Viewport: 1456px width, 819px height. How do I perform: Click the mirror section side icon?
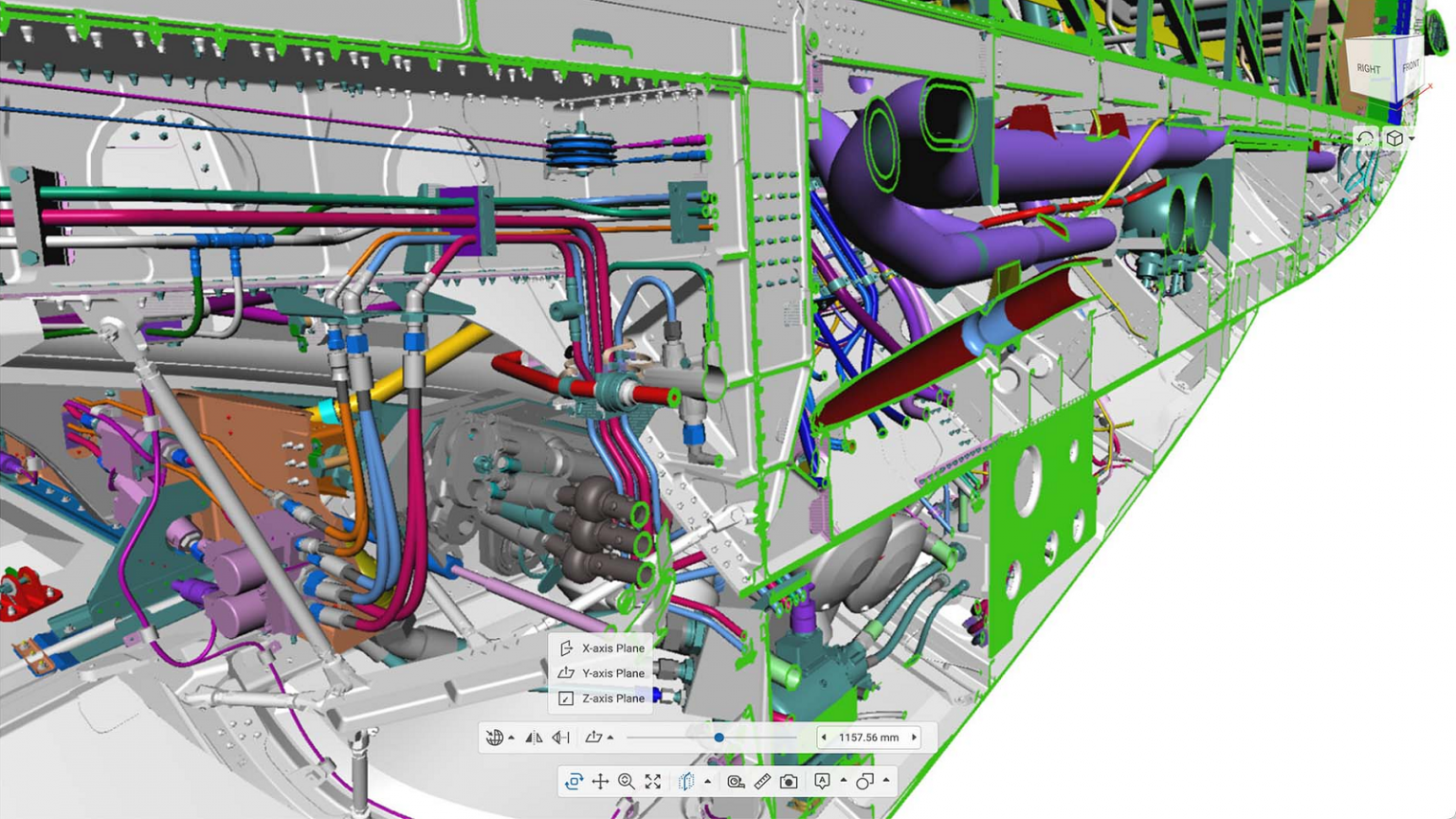tap(533, 737)
